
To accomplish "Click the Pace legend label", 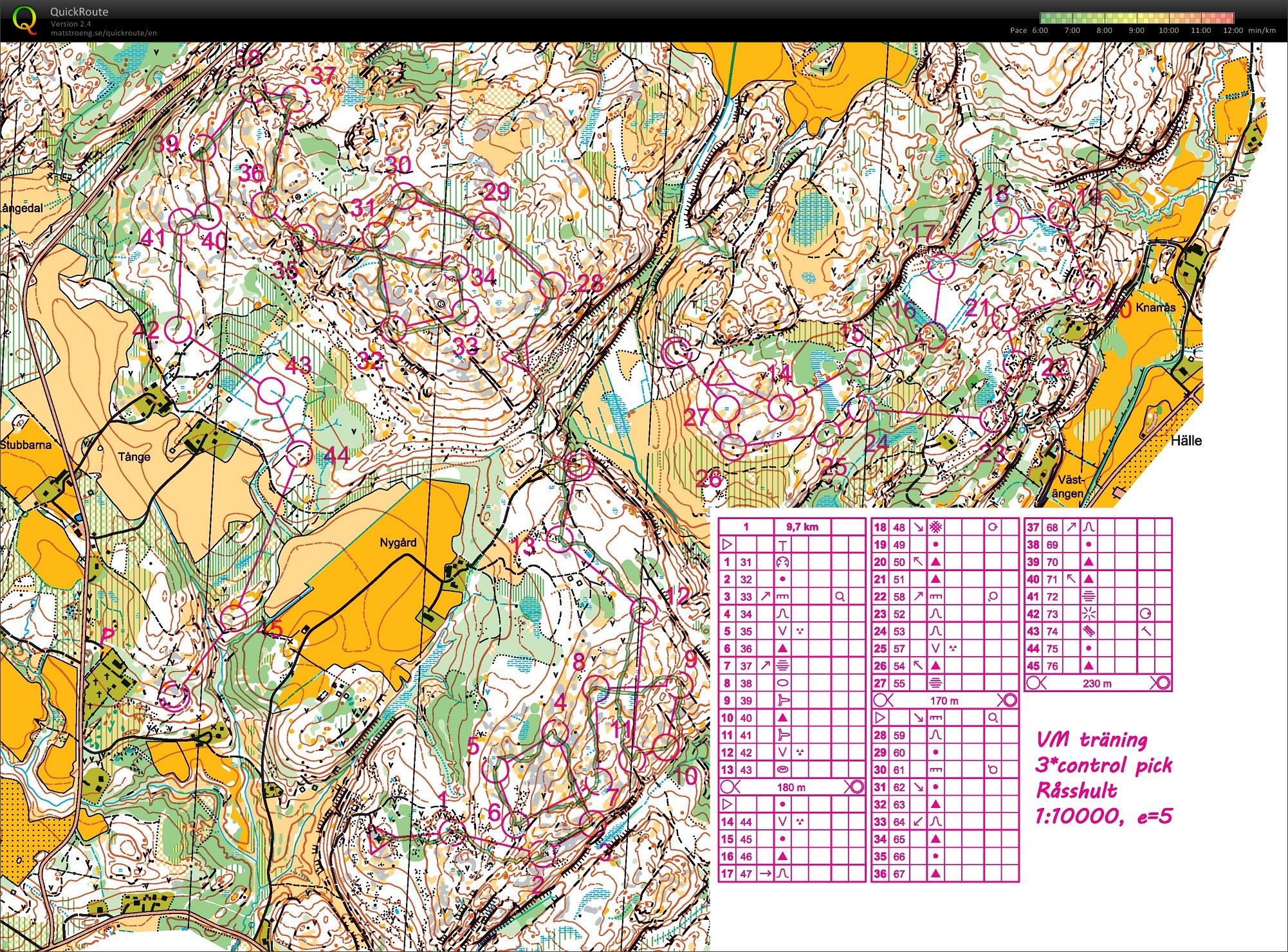I will pyautogui.click(x=1018, y=30).
